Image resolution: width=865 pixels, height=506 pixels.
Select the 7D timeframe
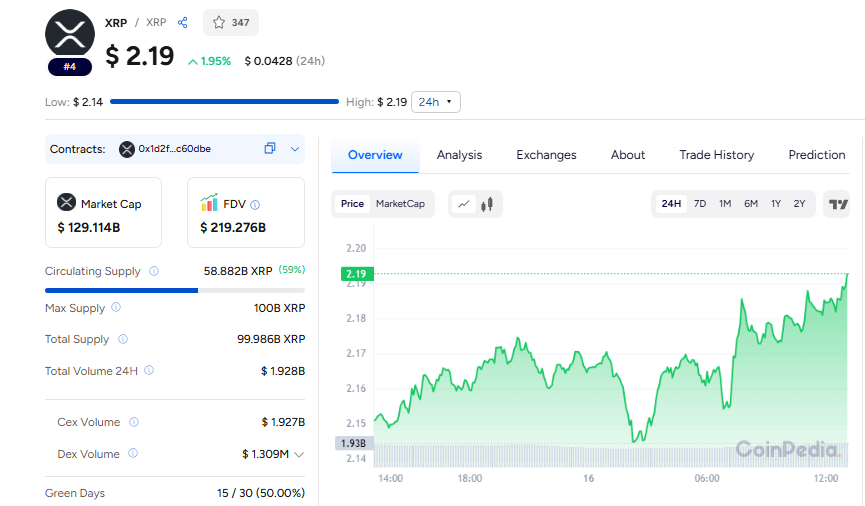(700, 204)
